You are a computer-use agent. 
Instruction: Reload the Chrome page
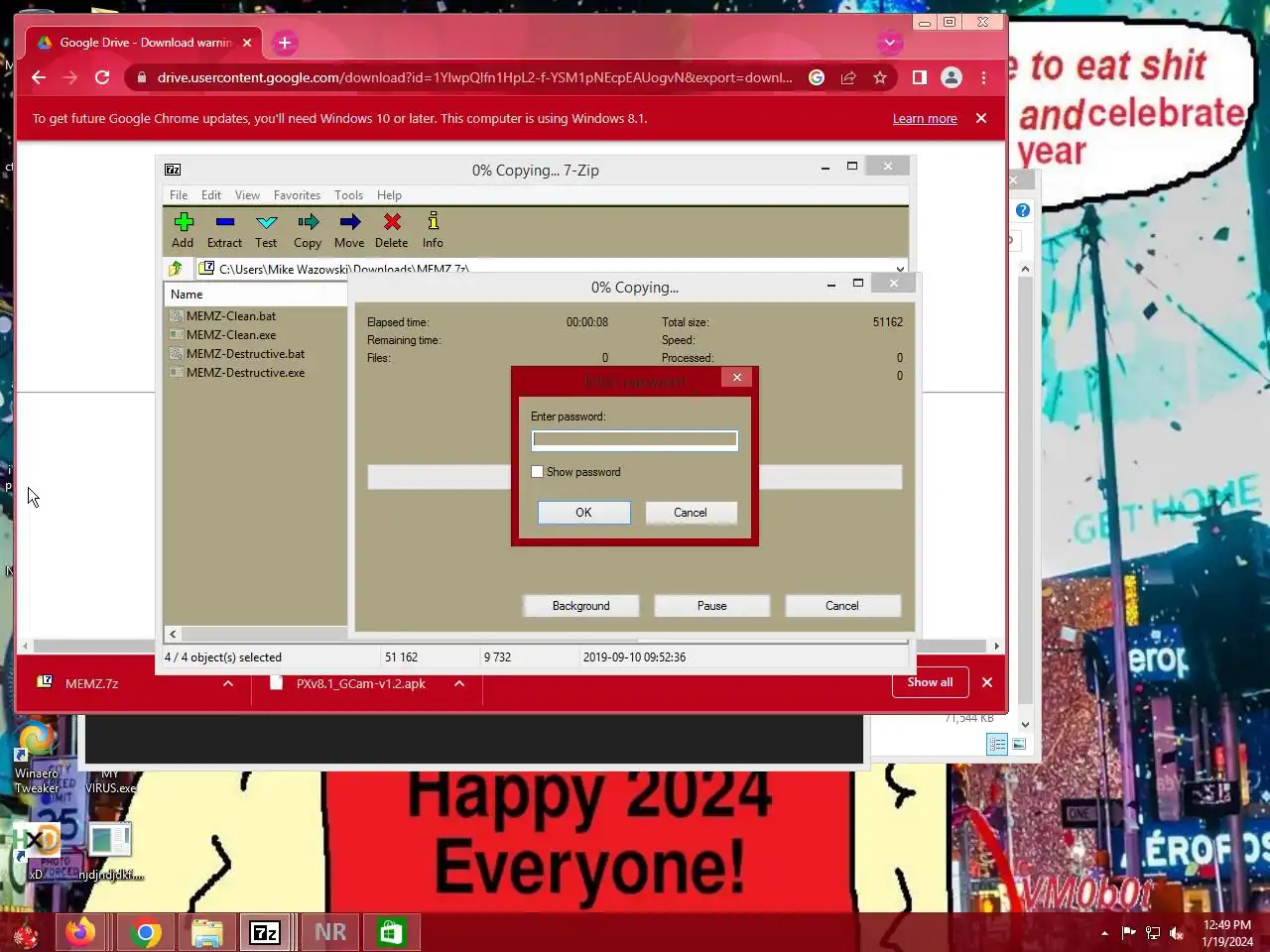tap(102, 77)
